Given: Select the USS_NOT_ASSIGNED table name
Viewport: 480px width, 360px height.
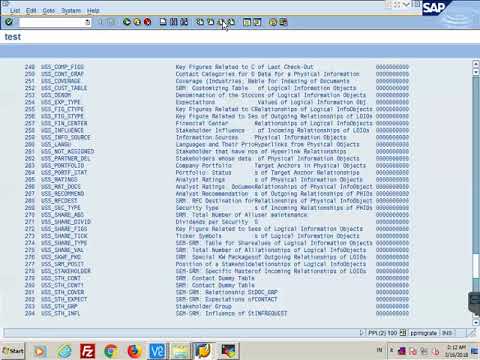Looking at the screenshot, I should coord(67,151).
